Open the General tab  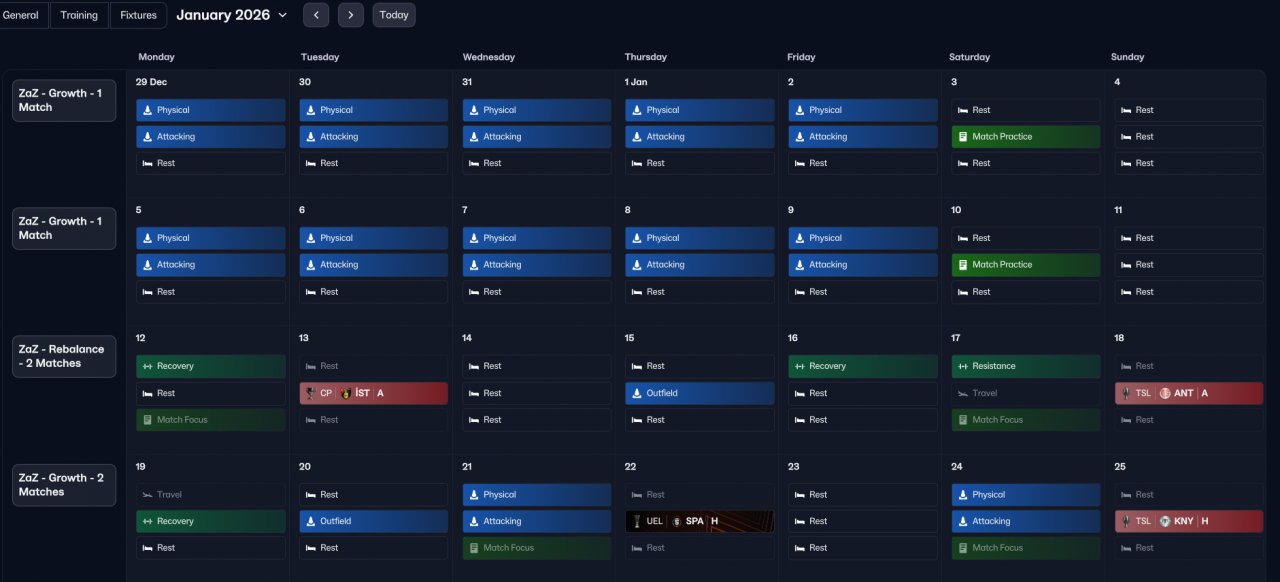(x=21, y=15)
